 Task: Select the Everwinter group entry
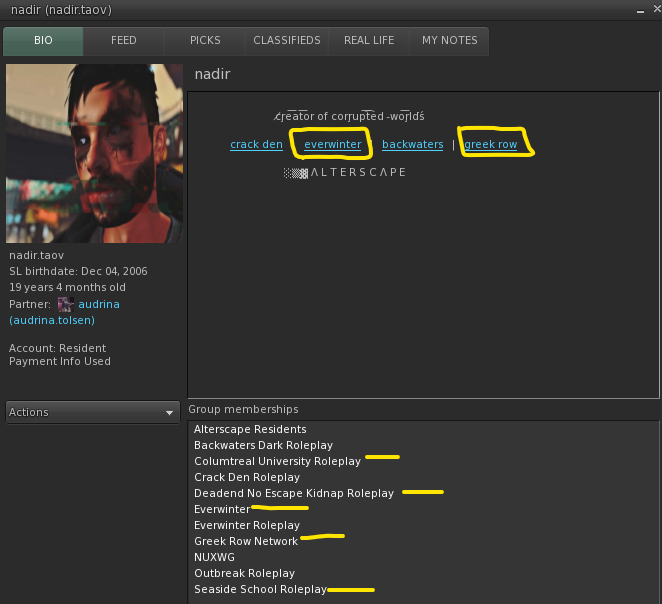tap(222, 509)
